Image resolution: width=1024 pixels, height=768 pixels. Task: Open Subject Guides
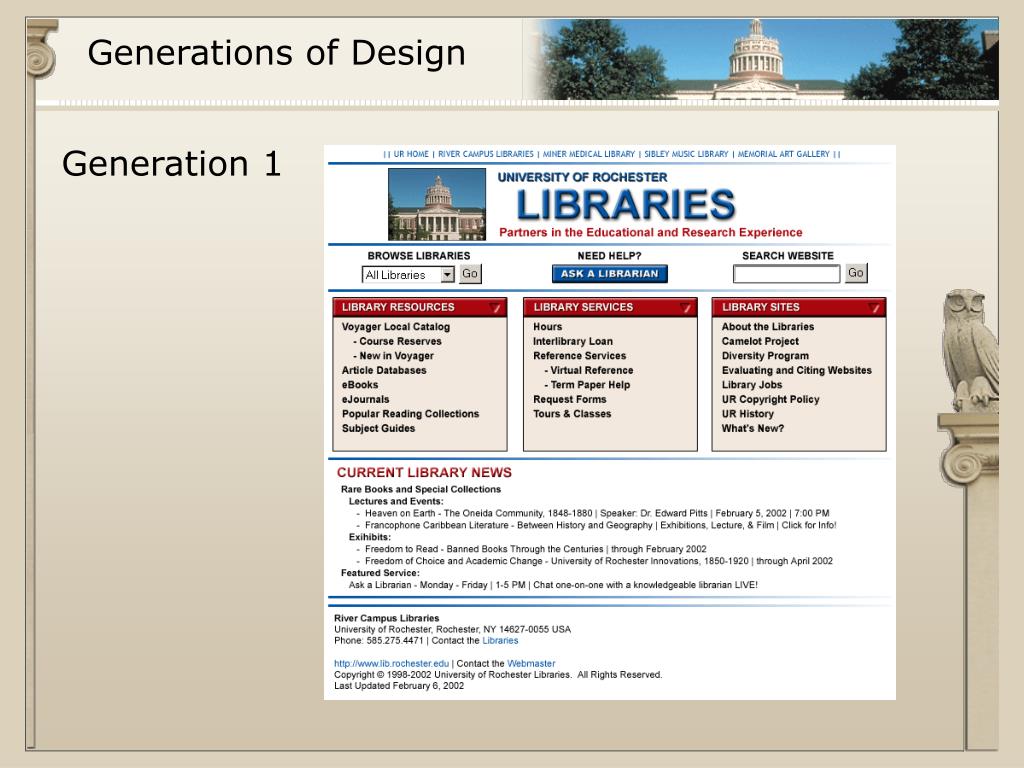(378, 428)
